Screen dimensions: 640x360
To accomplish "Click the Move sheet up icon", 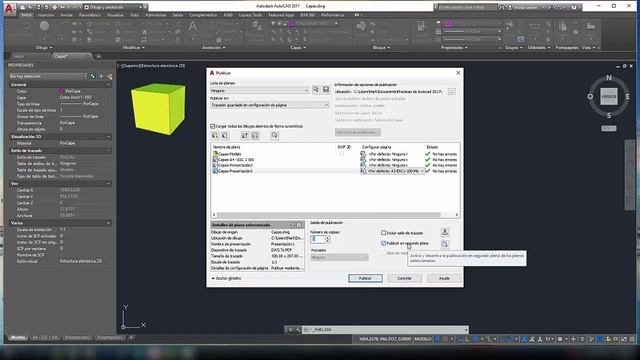I will pyautogui.click(x=244, y=136).
